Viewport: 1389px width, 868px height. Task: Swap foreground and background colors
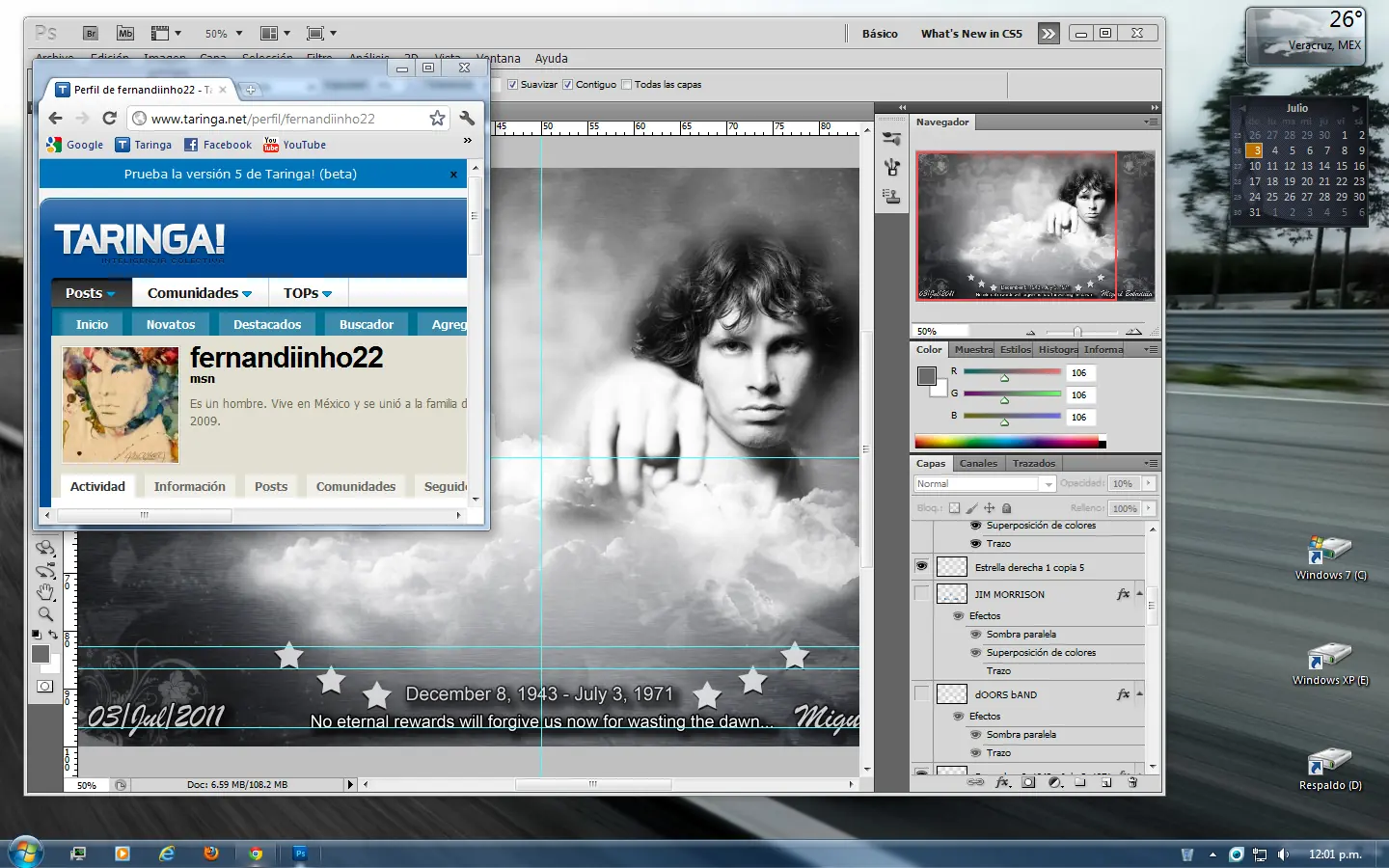click(x=53, y=635)
